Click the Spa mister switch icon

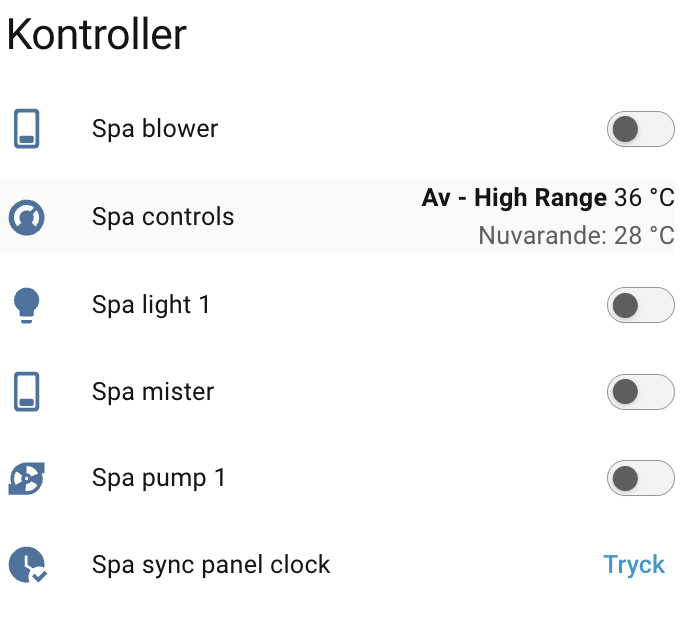[26, 392]
